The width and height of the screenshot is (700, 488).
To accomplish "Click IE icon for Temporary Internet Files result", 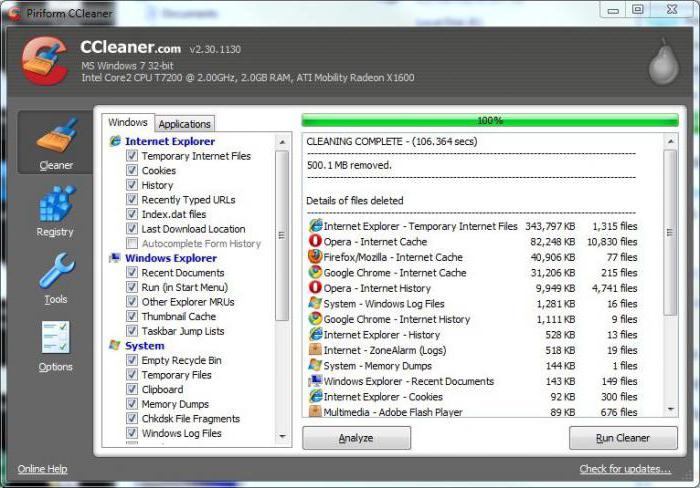I will [x=315, y=225].
